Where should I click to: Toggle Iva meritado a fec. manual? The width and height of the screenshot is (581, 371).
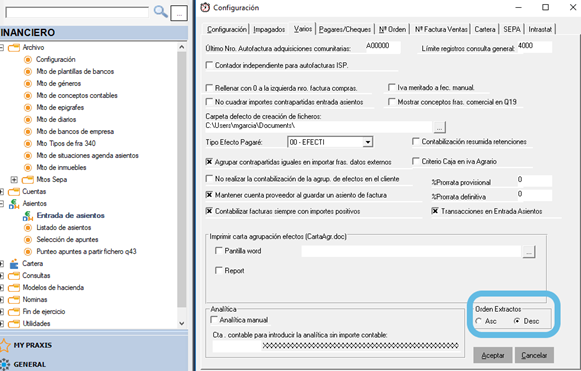click(x=392, y=87)
